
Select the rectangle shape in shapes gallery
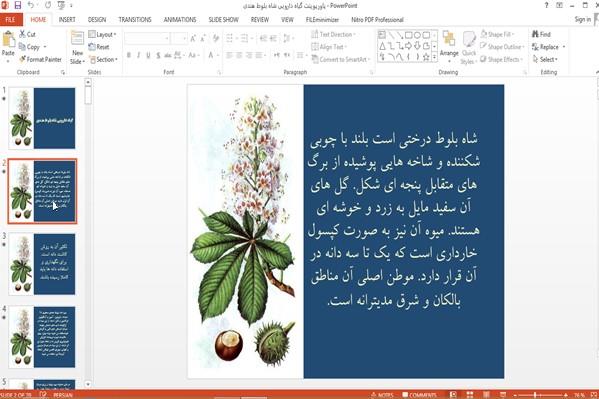point(408,35)
